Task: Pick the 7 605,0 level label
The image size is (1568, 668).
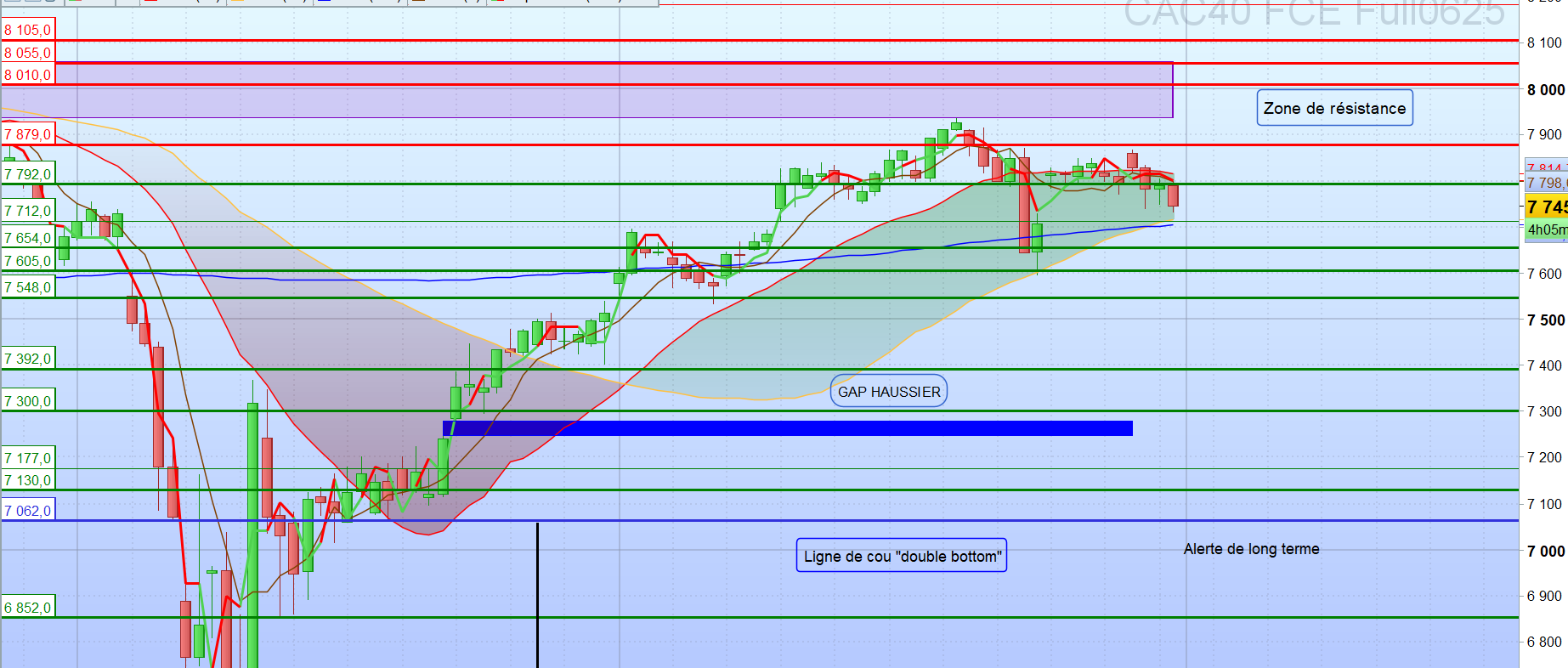Action: (28, 261)
